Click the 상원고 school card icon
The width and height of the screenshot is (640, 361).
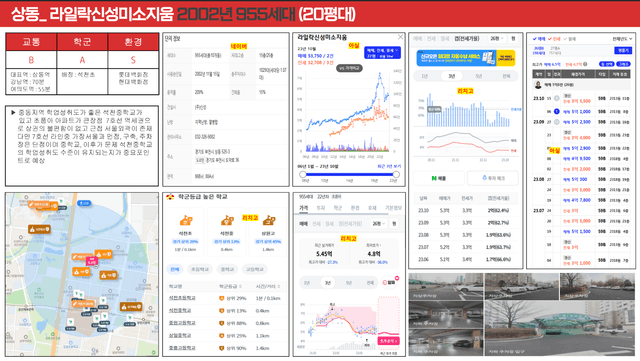(269, 221)
